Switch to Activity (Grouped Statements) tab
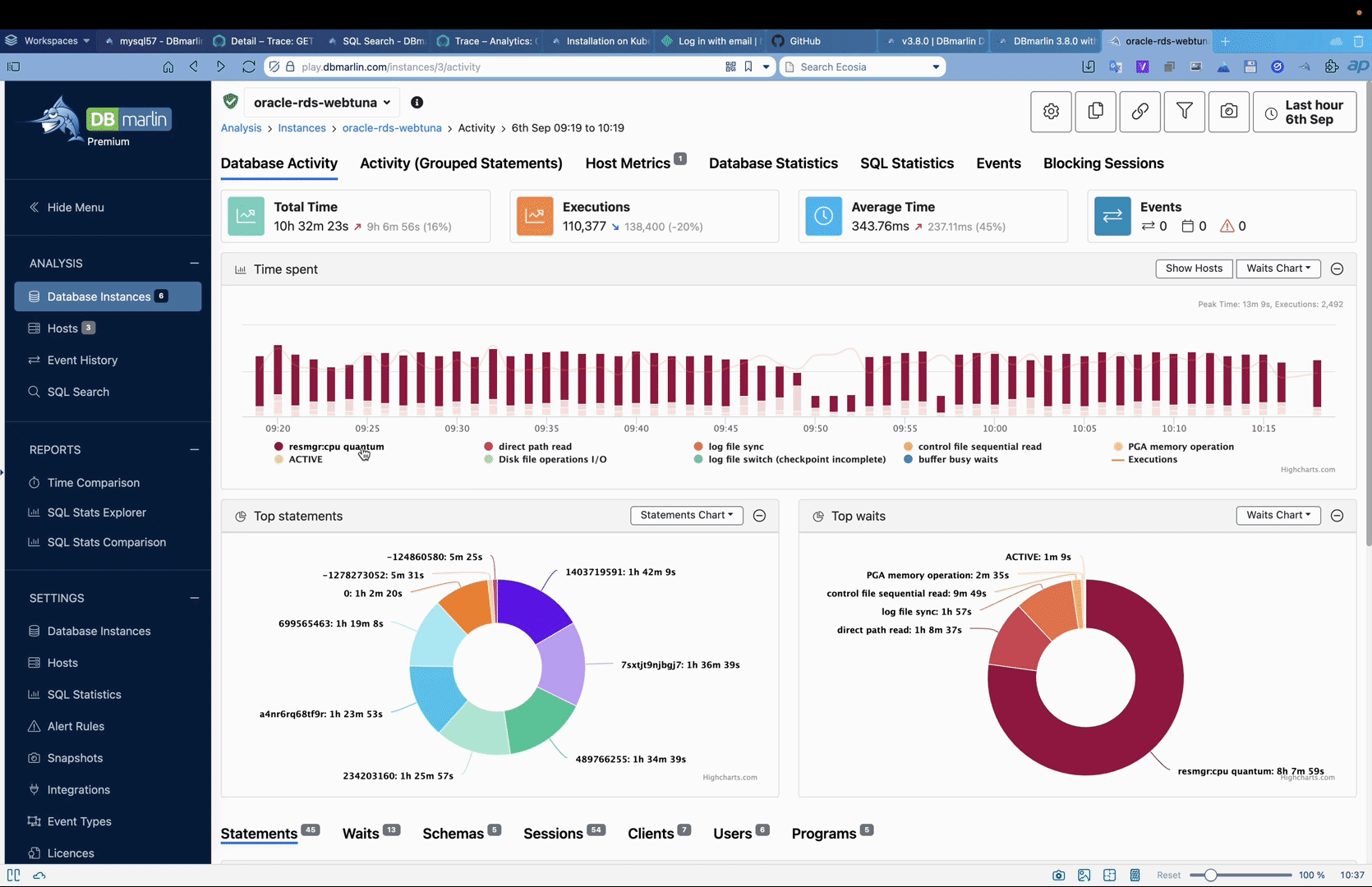Viewport: 1372px width, 887px height. (x=461, y=163)
